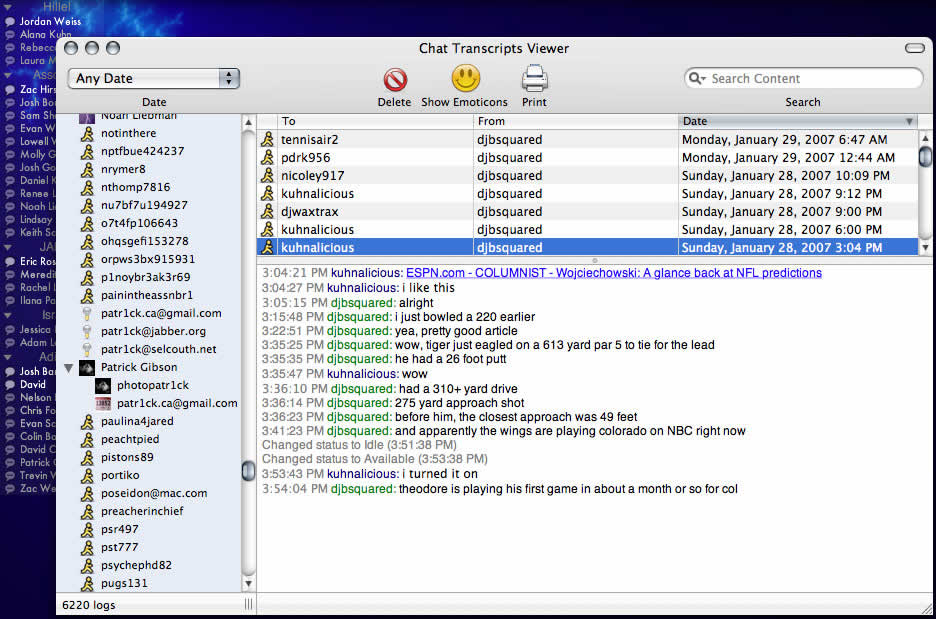Screen dimensions: 936x619
Task: Toggle the Show Emoticons smiley icon
Action: 465,78
